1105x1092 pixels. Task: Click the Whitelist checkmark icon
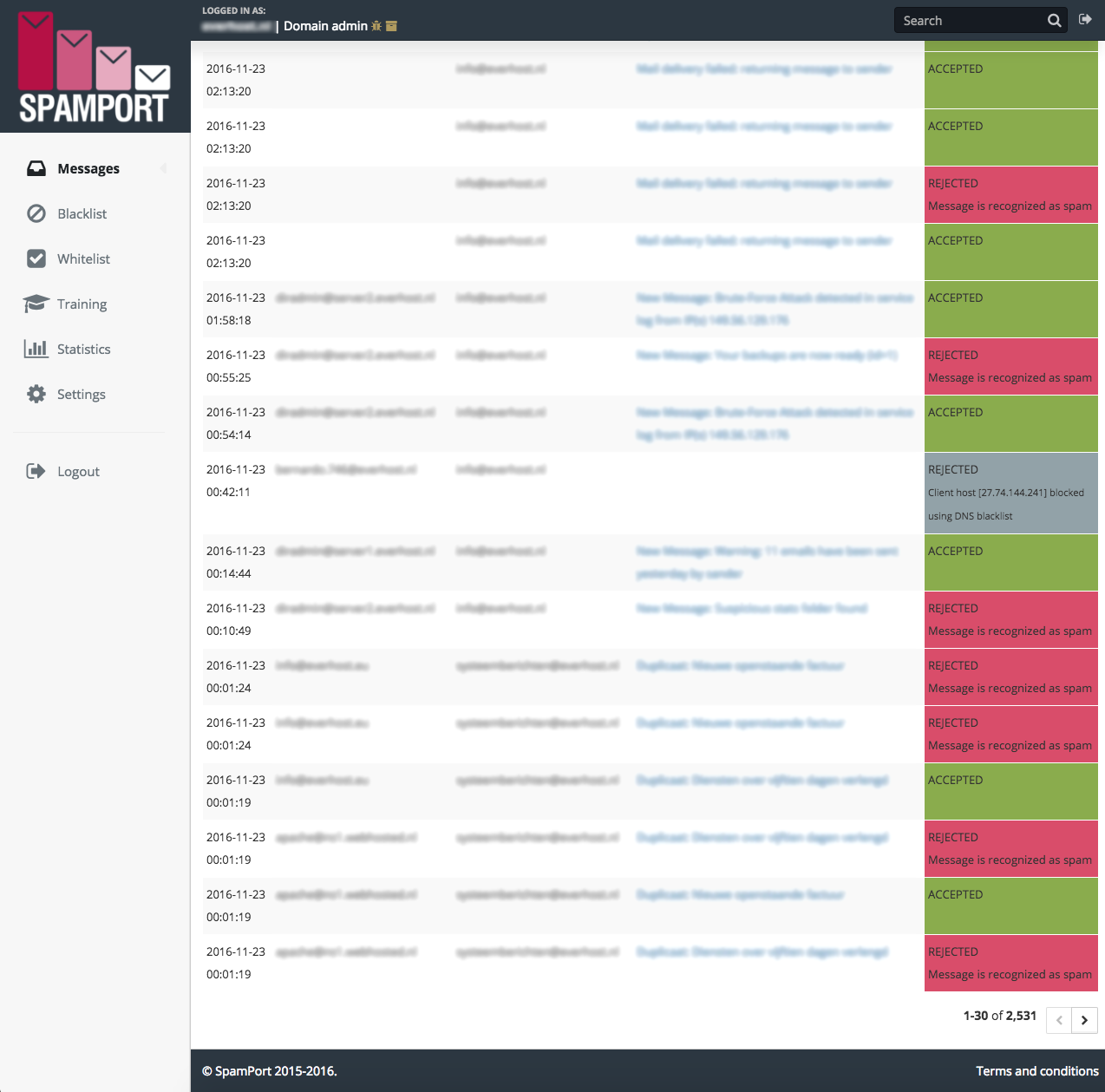point(36,258)
